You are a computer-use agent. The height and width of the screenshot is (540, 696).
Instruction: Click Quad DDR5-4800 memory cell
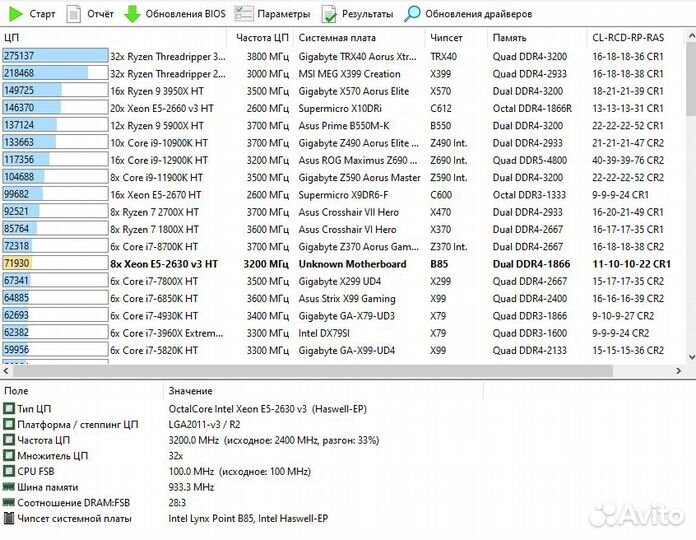[x=530, y=160]
